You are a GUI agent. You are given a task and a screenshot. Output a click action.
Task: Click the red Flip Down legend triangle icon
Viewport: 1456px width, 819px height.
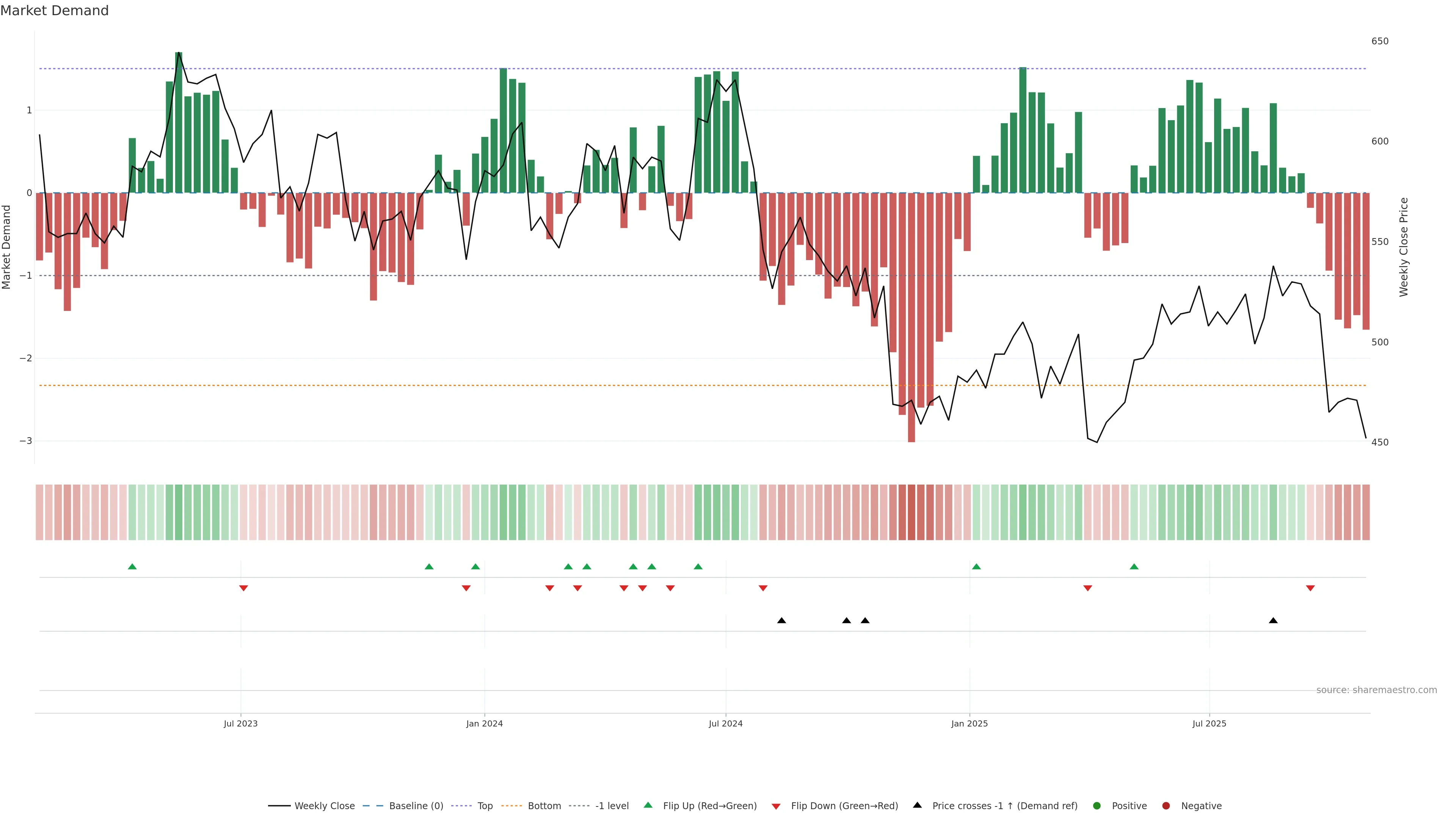(776, 806)
